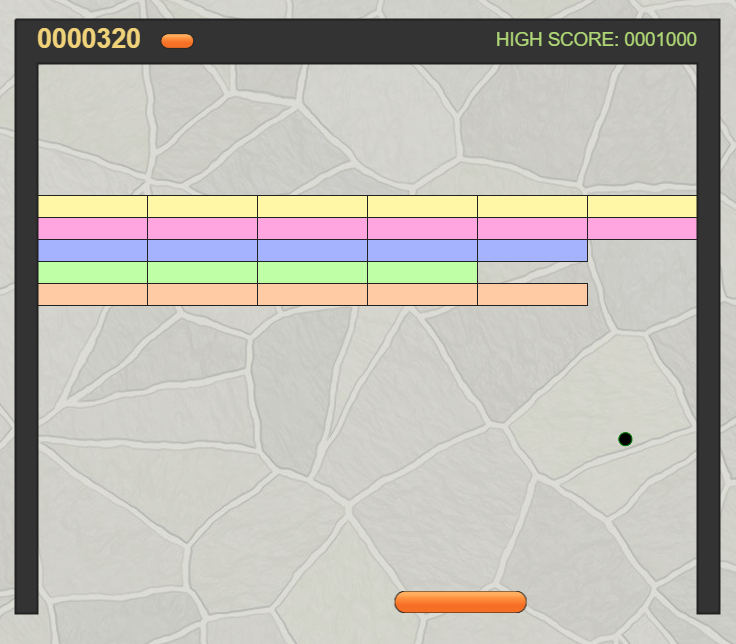Click the leftmost pink brick
This screenshot has height=644, width=736.
coord(92,229)
